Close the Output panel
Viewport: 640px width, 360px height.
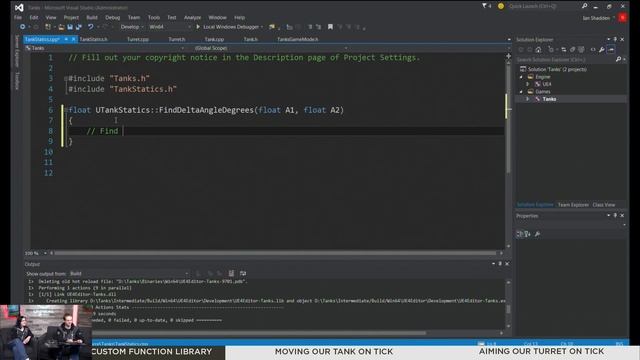pyautogui.click(x=507, y=264)
